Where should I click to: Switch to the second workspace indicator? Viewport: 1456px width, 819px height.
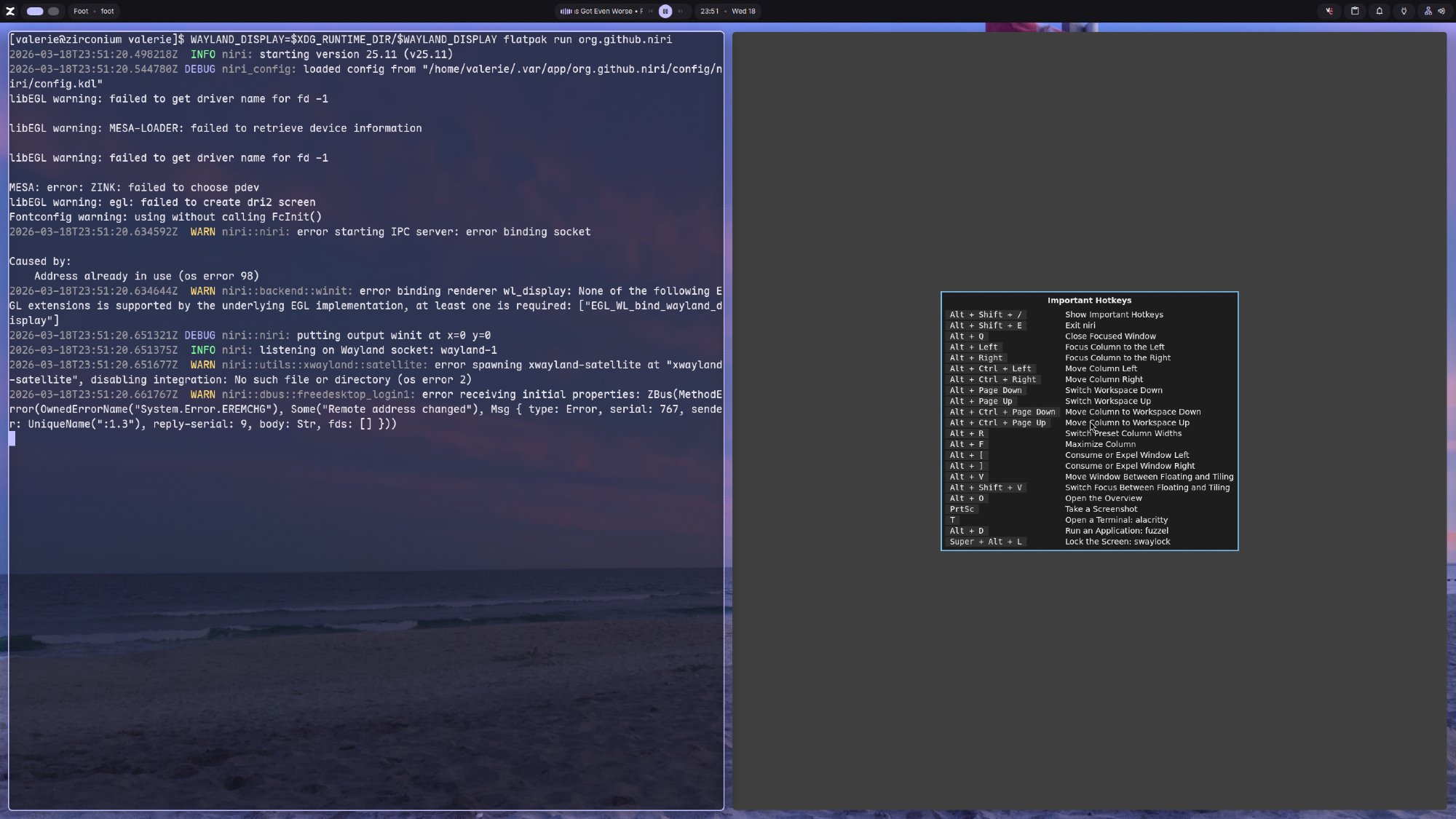54,11
